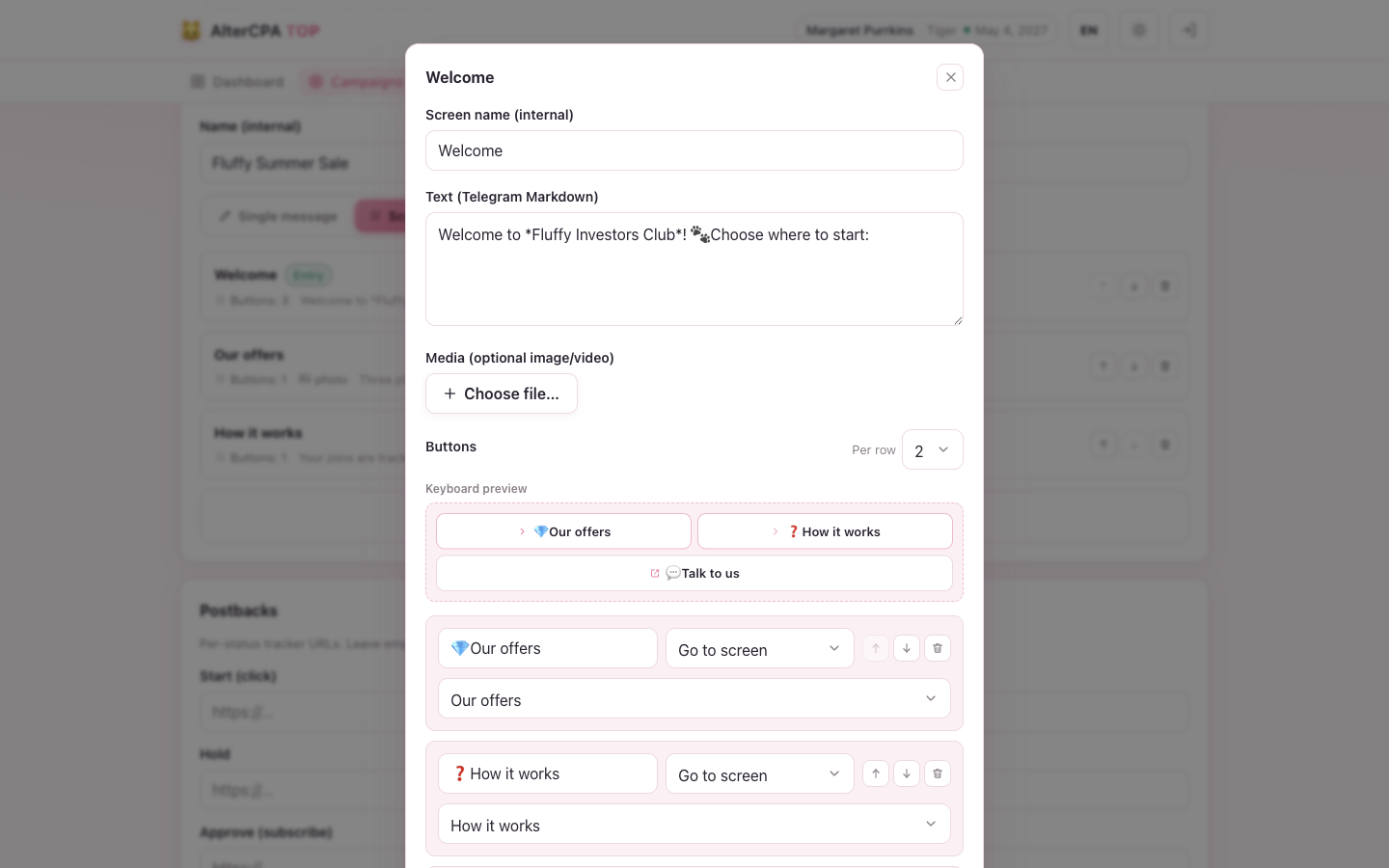Click the How it works preview button
The image size is (1389, 868).
(825, 531)
